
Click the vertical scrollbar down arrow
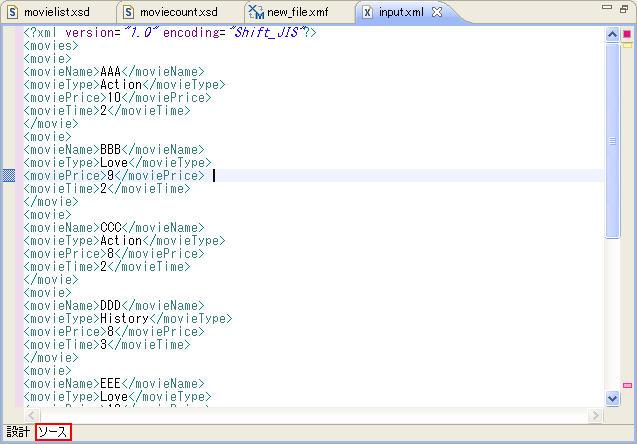click(613, 398)
